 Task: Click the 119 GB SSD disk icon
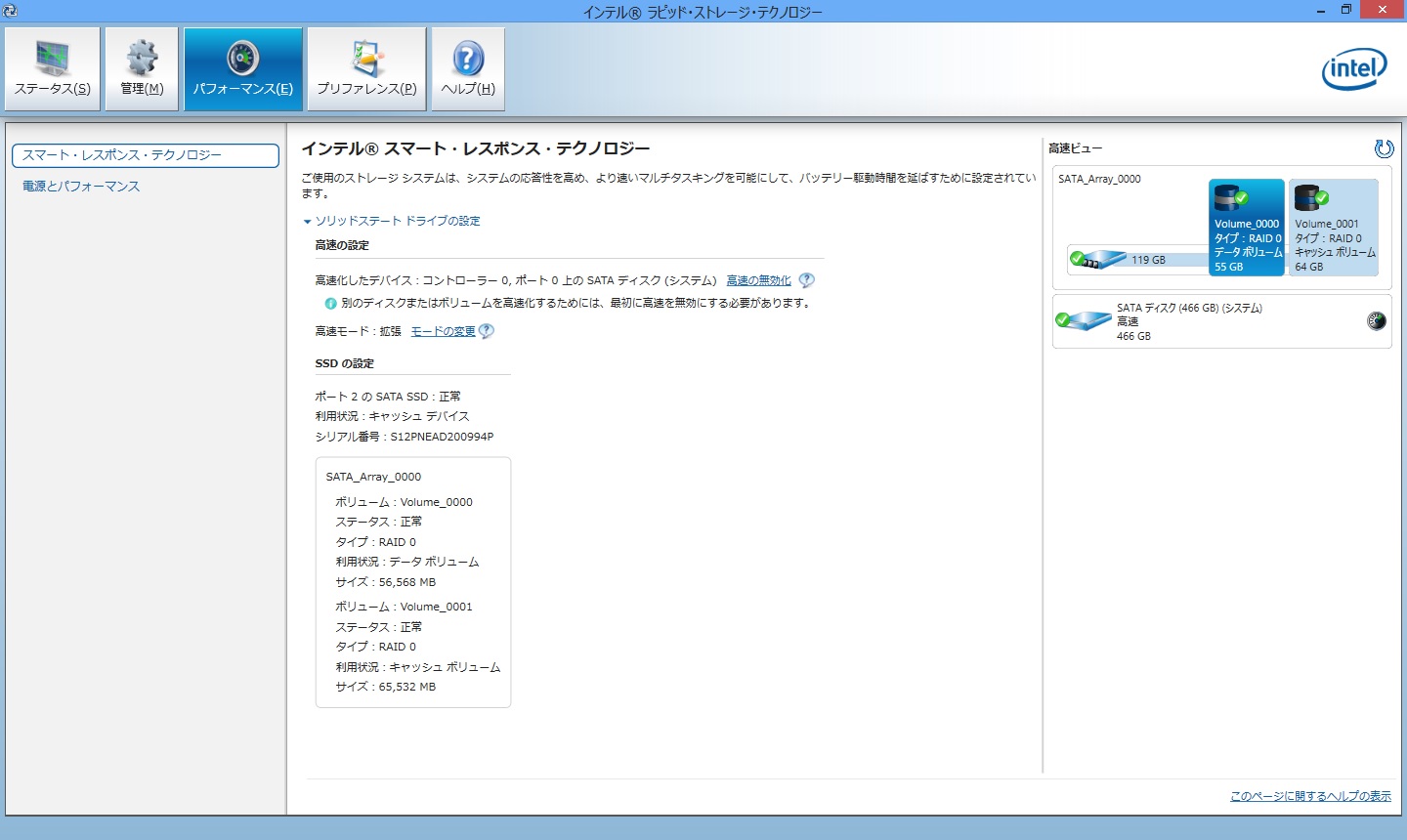(1098, 260)
